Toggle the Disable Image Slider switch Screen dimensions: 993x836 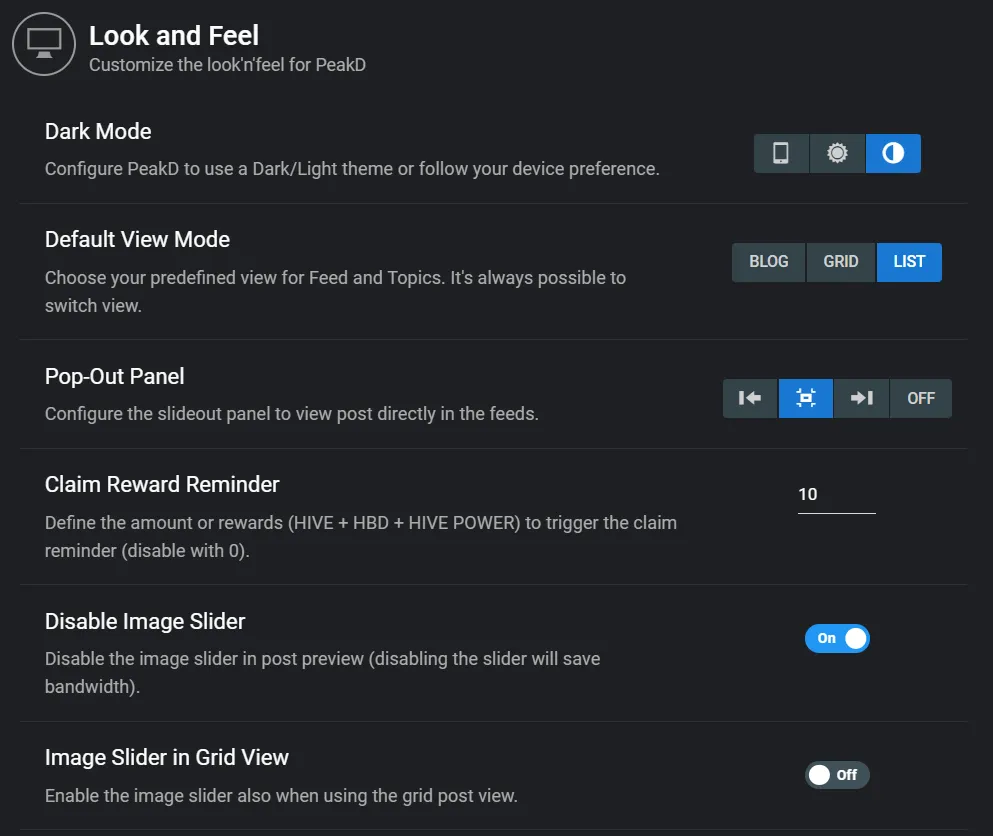[x=837, y=638]
